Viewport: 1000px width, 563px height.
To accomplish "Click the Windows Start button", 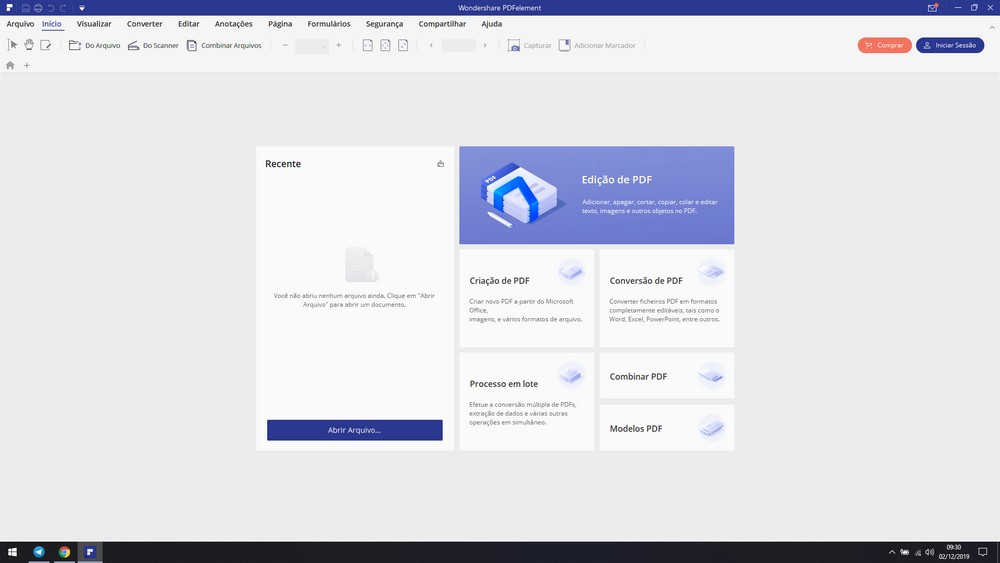I will [12, 552].
